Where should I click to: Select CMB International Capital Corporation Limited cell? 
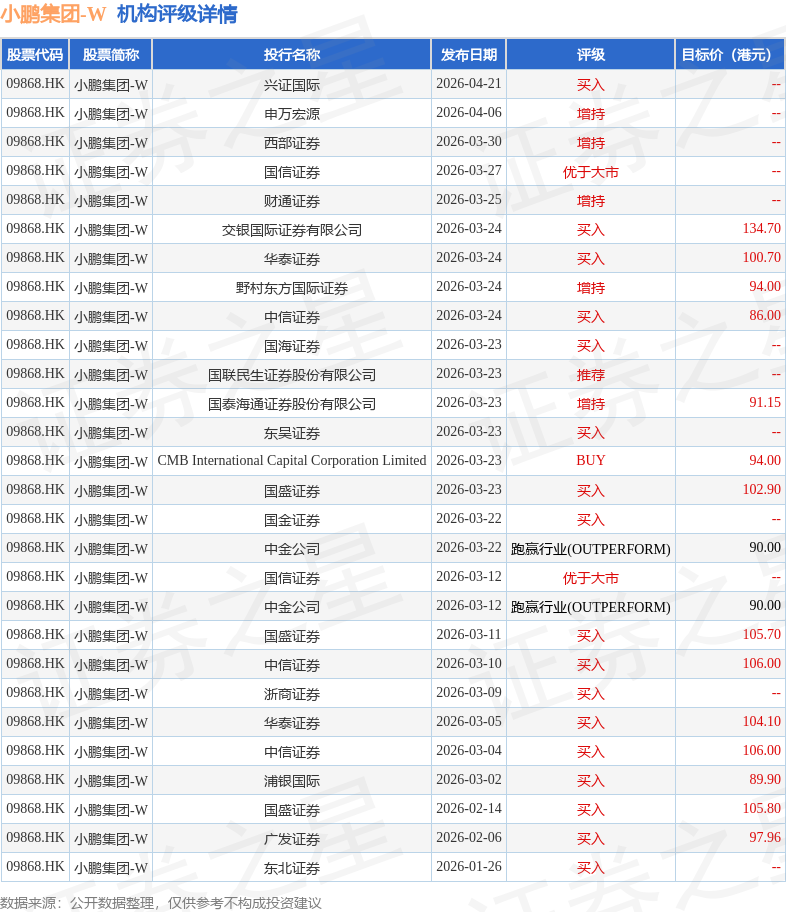coord(291,461)
